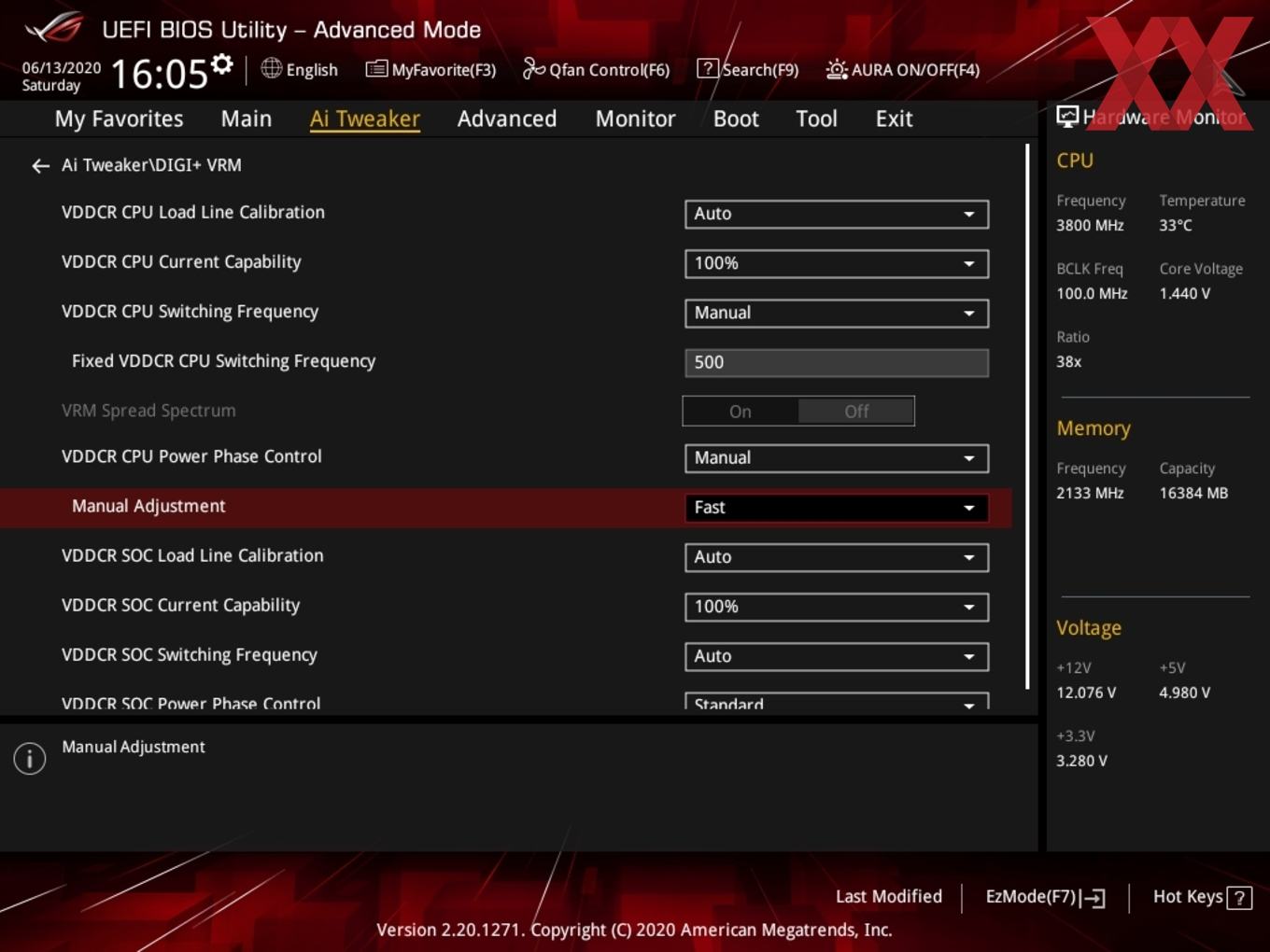Click the settings list scrollbar
The image size is (1270, 952).
[x=1027, y=415]
